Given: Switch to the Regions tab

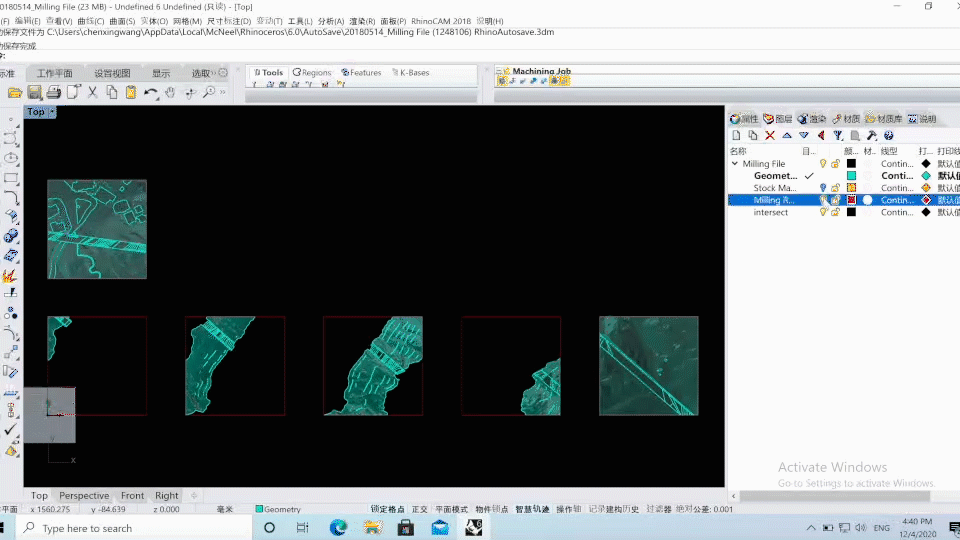Looking at the screenshot, I should pyautogui.click(x=312, y=72).
